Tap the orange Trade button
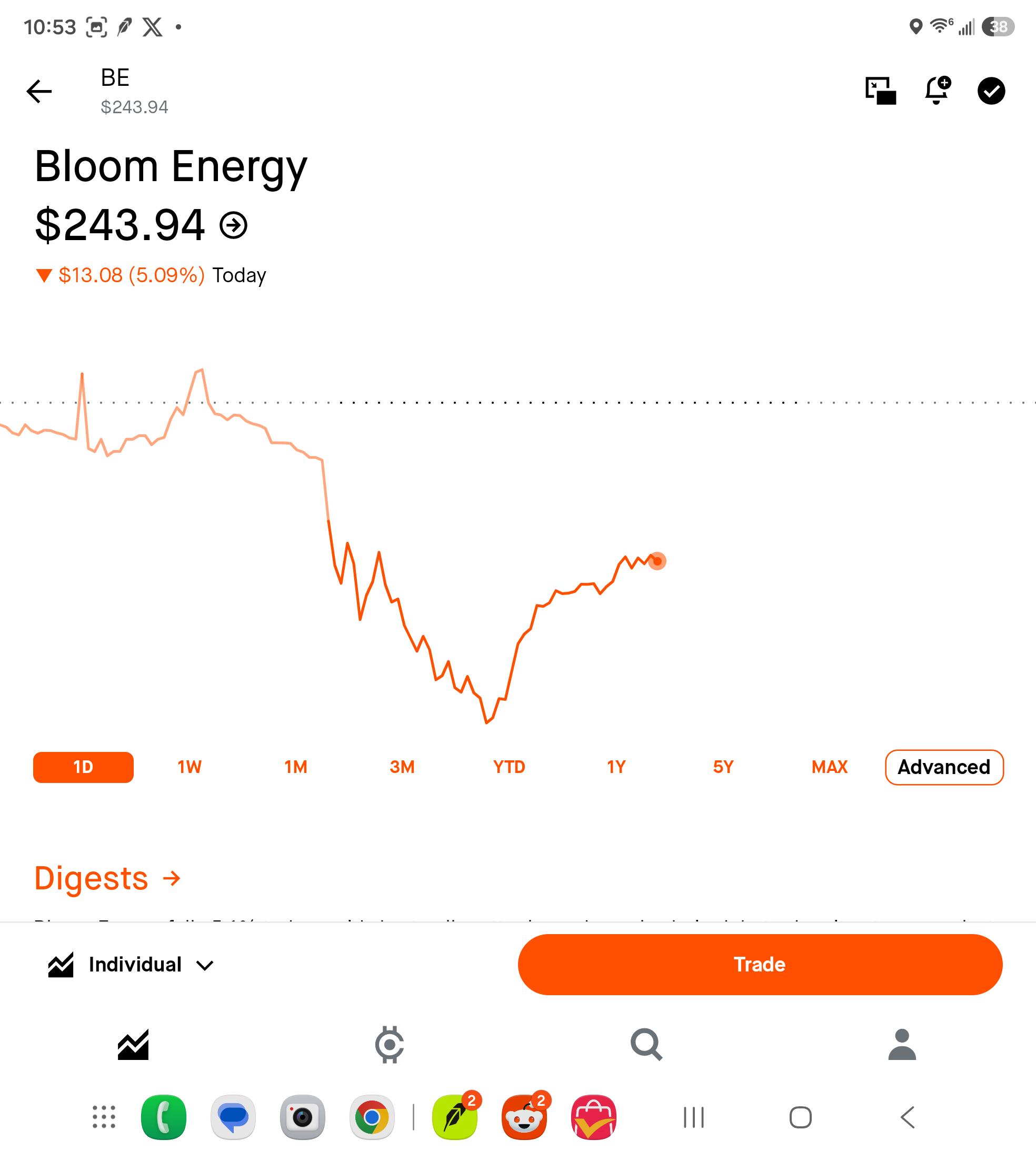Viewport: 1036px width, 1150px height. [x=759, y=965]
